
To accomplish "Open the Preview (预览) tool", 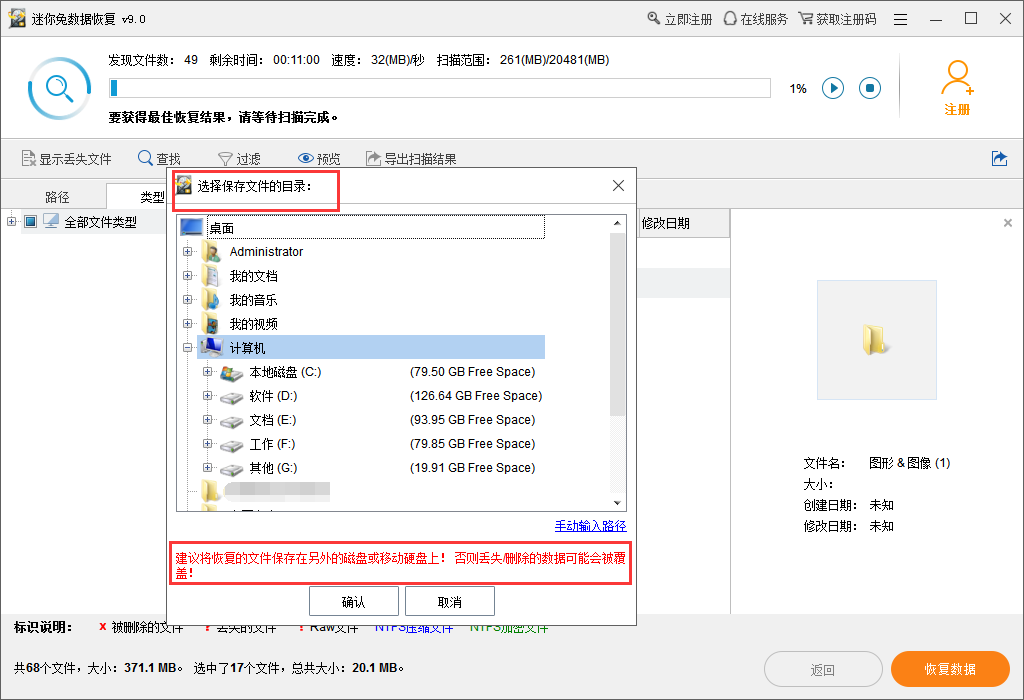I will pos(319,159).
